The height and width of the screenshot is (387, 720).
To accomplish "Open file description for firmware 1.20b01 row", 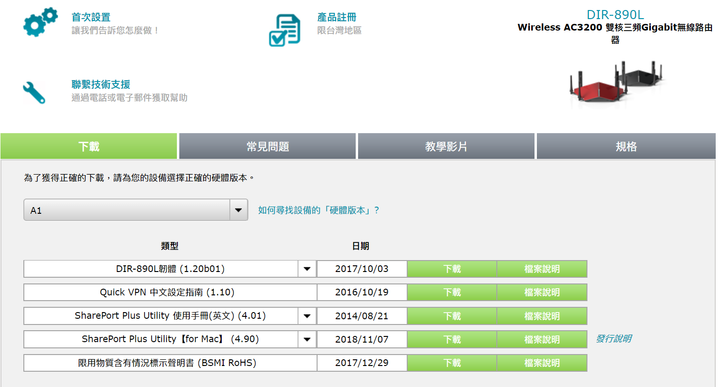I will click(x=542, y=269).
